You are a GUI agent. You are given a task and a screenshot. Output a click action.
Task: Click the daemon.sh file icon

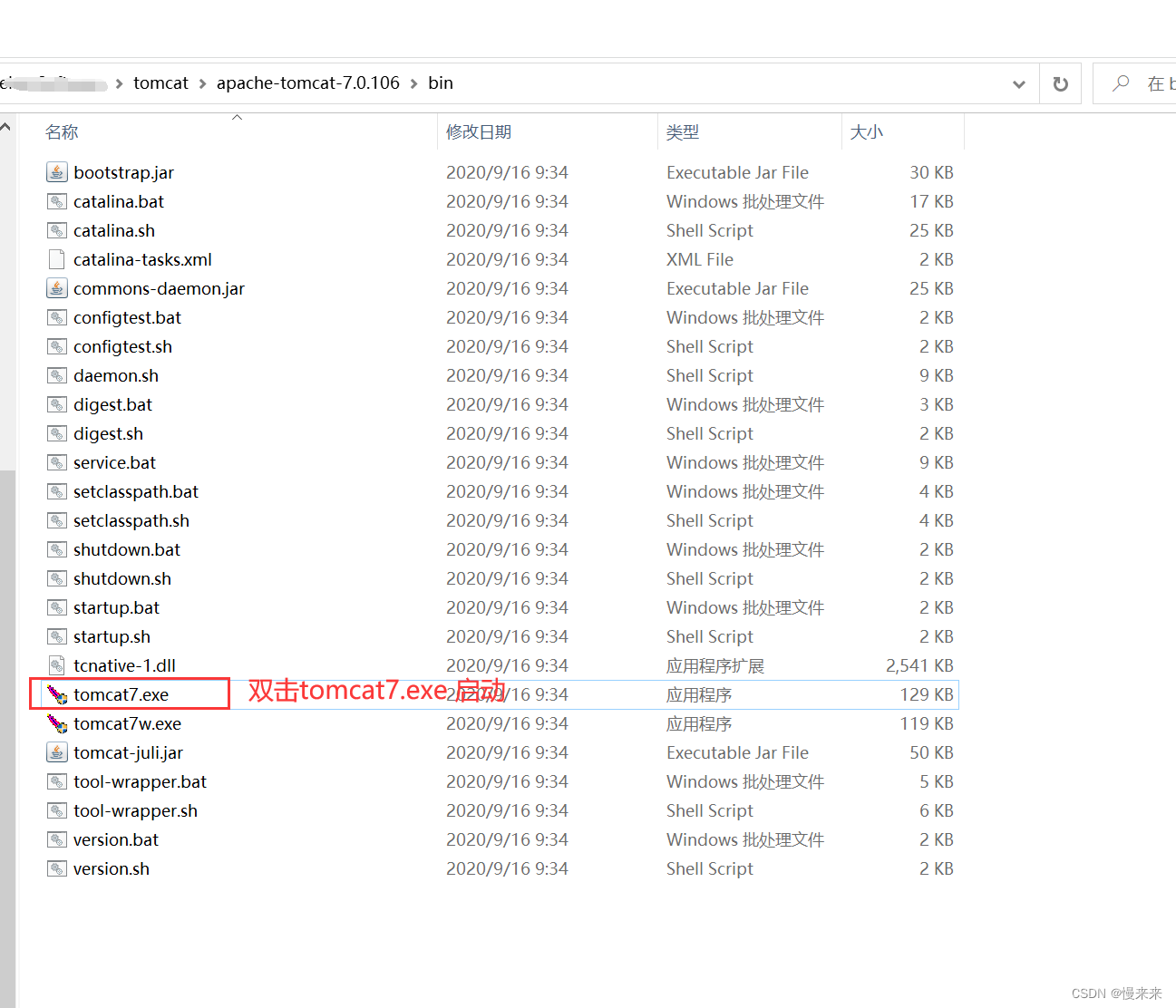pyautogui.click(x=57, y=375)
